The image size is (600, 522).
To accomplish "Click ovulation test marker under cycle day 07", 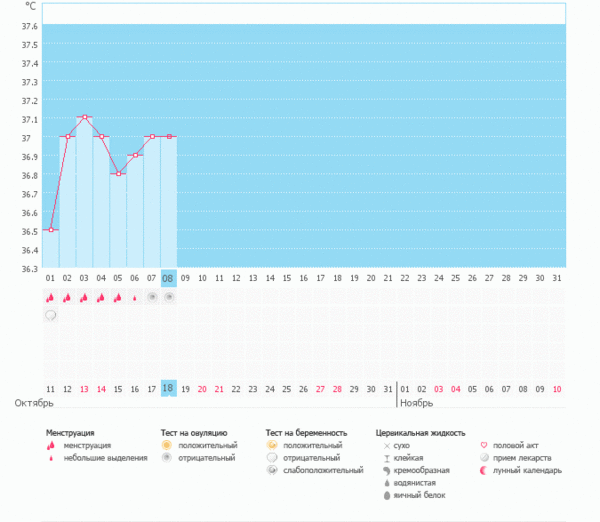I will coord(152,297).
